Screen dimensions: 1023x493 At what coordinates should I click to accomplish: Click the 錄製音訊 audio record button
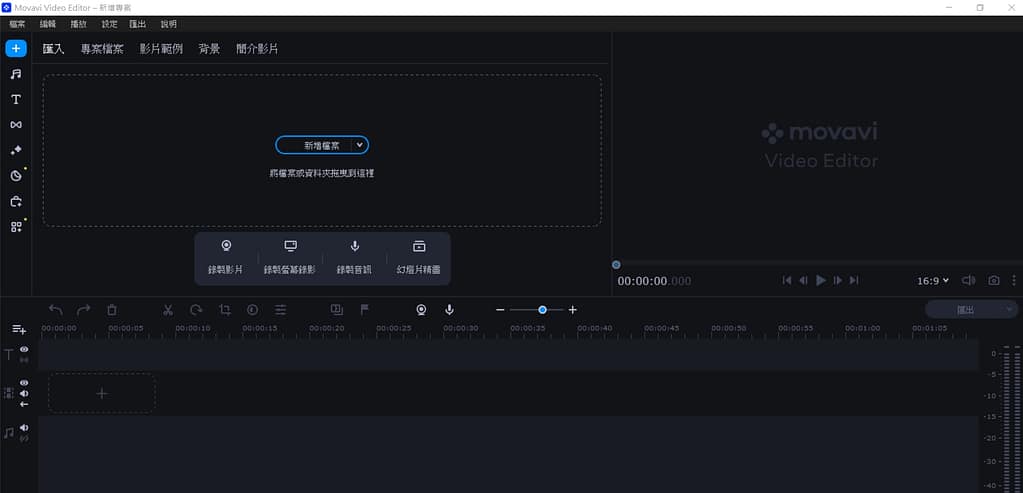pos(354,258)
